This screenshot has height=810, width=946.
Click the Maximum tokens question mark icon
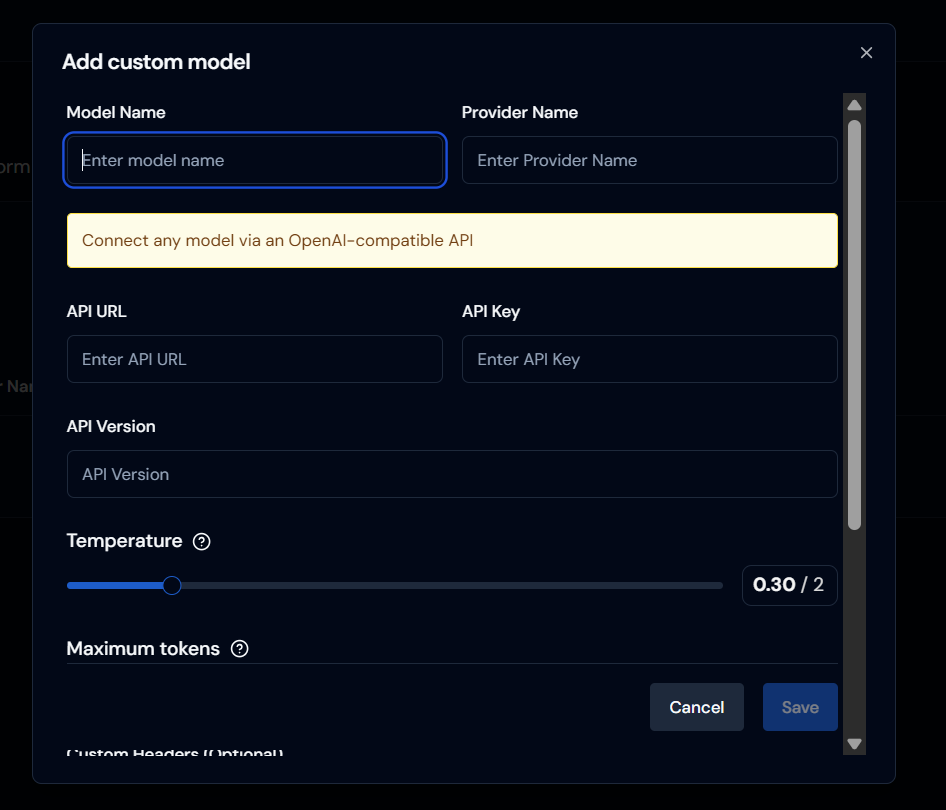[x=239, y=648]
